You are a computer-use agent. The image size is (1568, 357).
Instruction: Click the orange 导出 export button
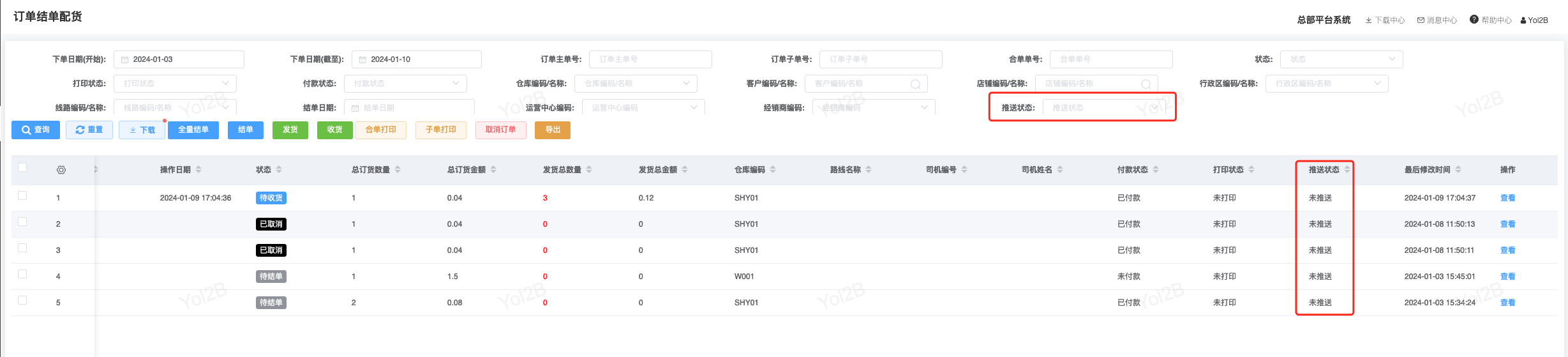click(x=553, y=130)
